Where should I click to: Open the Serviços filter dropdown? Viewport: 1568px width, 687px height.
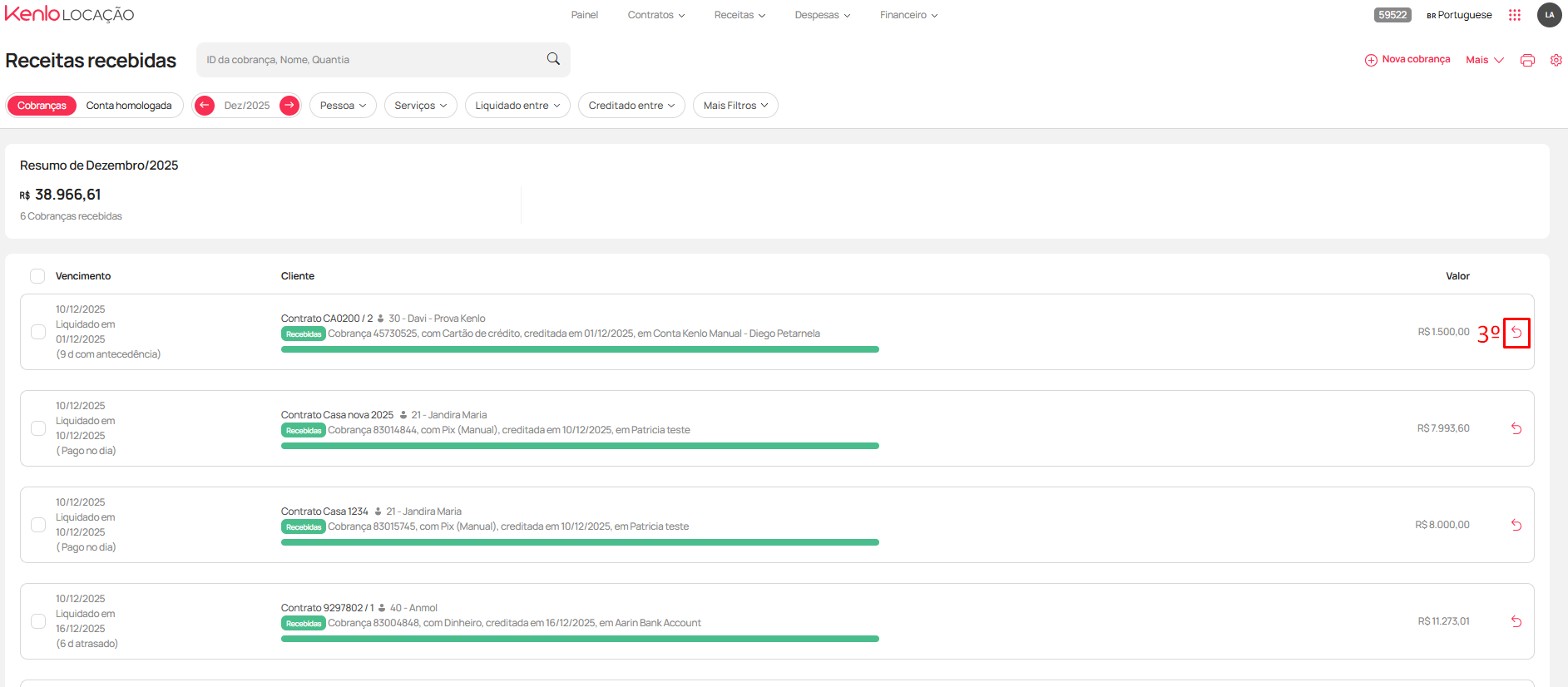(x=420, y=106)
